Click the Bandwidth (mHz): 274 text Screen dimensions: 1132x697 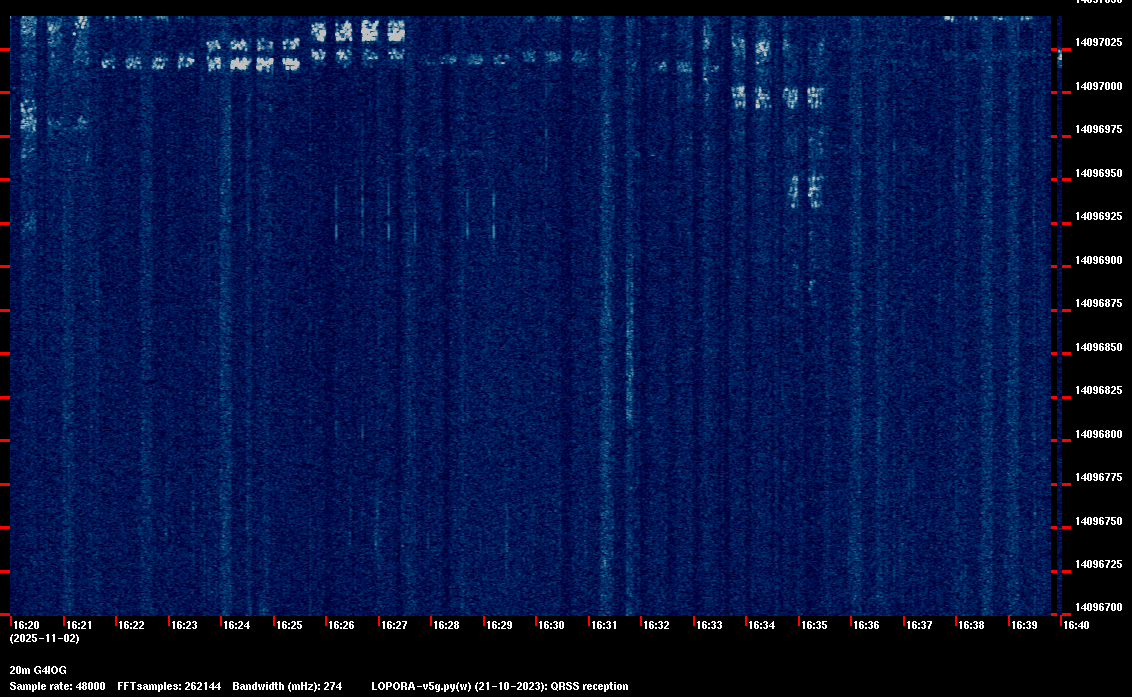(x=287, y=686)
